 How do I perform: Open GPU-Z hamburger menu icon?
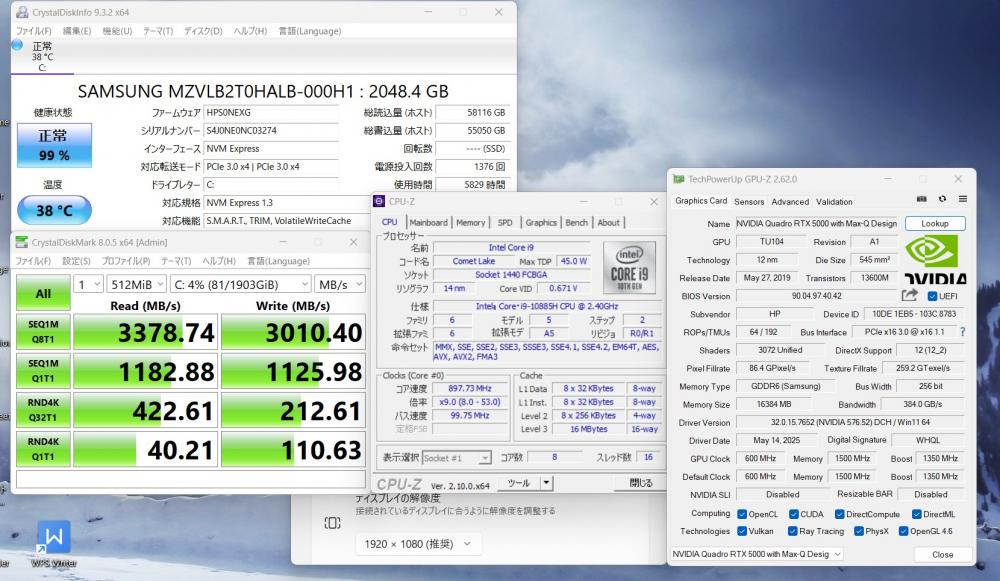962,199
